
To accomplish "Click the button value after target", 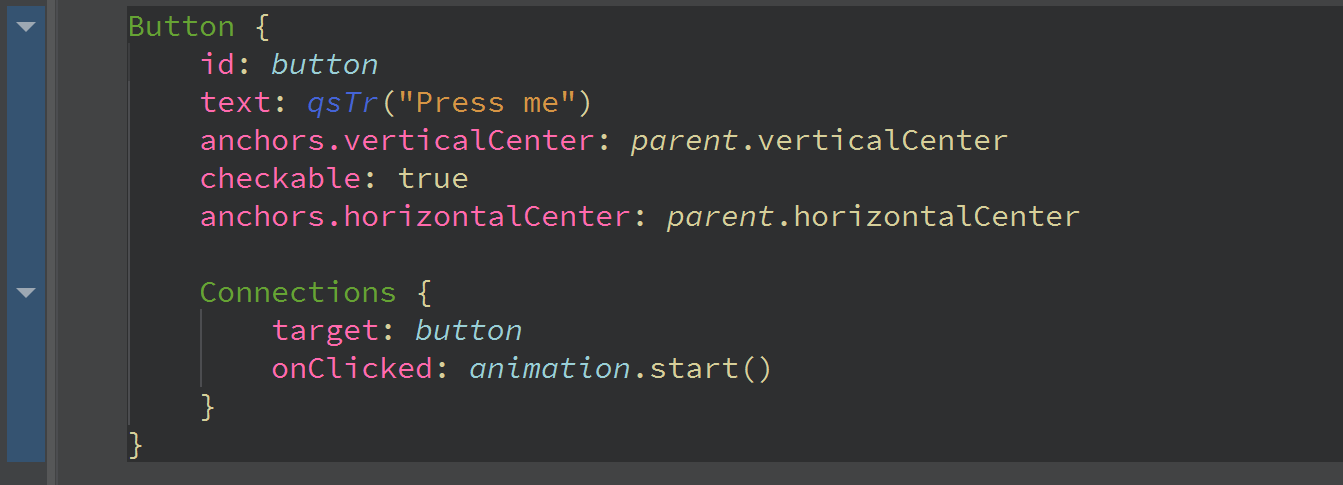I will 468,331.
